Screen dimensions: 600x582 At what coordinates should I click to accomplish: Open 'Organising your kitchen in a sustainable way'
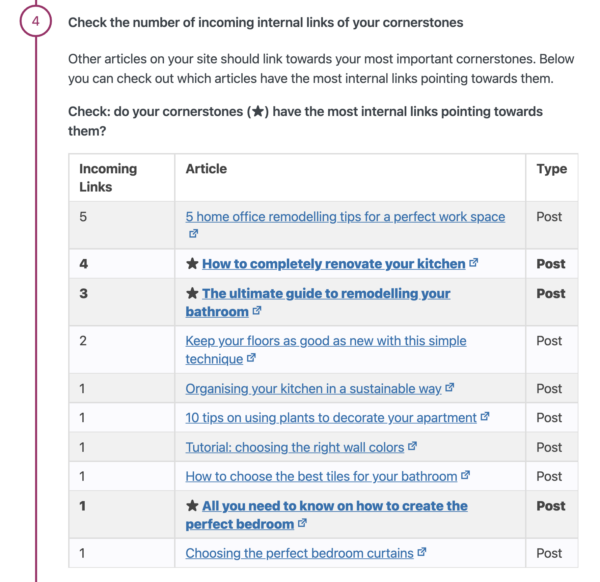click(x=313, y=389)
